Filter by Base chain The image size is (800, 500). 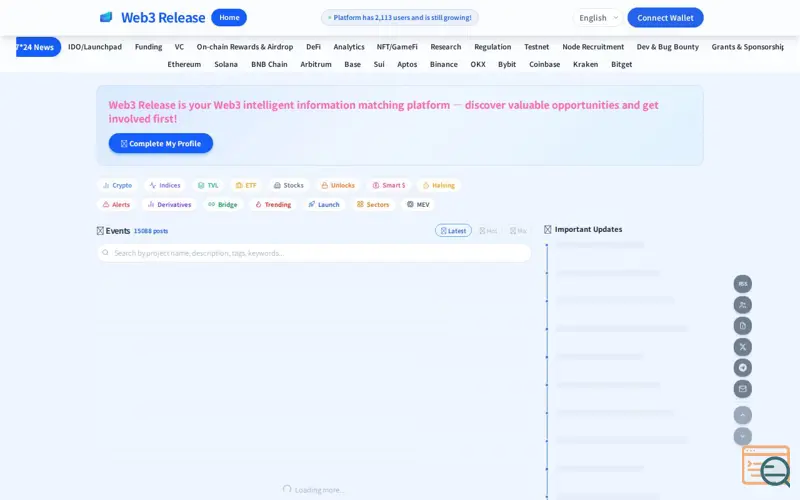click(353, 64)
